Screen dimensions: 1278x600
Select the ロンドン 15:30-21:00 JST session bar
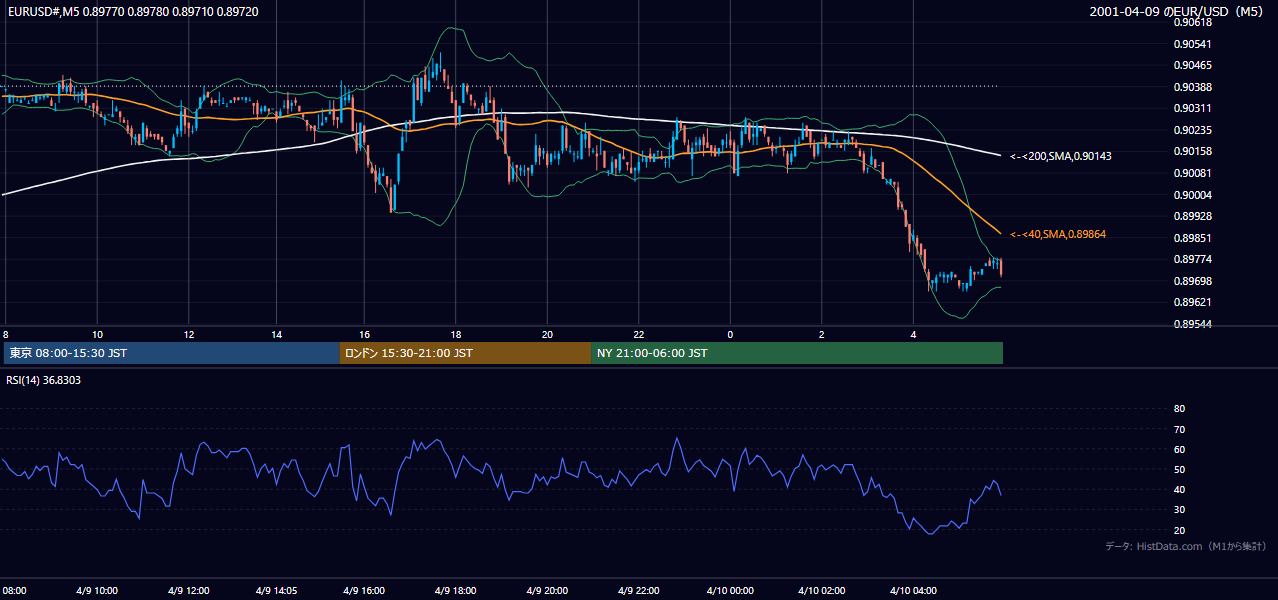tap(465, 353)
